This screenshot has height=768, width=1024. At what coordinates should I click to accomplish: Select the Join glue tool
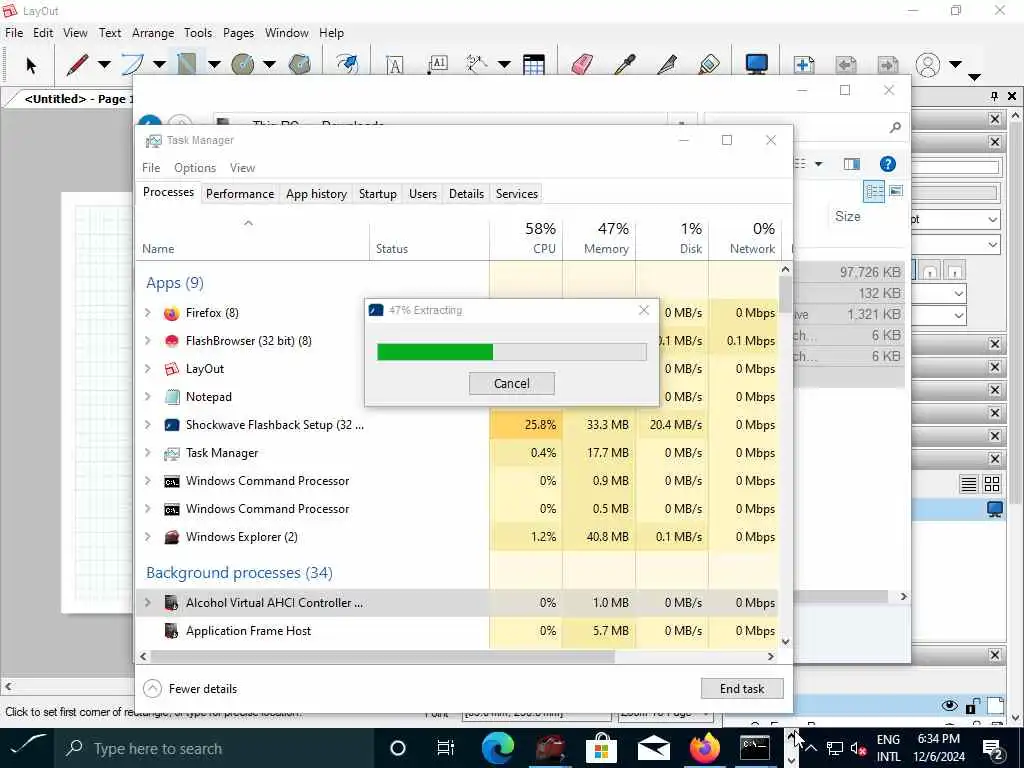click(x=709, y=64)
